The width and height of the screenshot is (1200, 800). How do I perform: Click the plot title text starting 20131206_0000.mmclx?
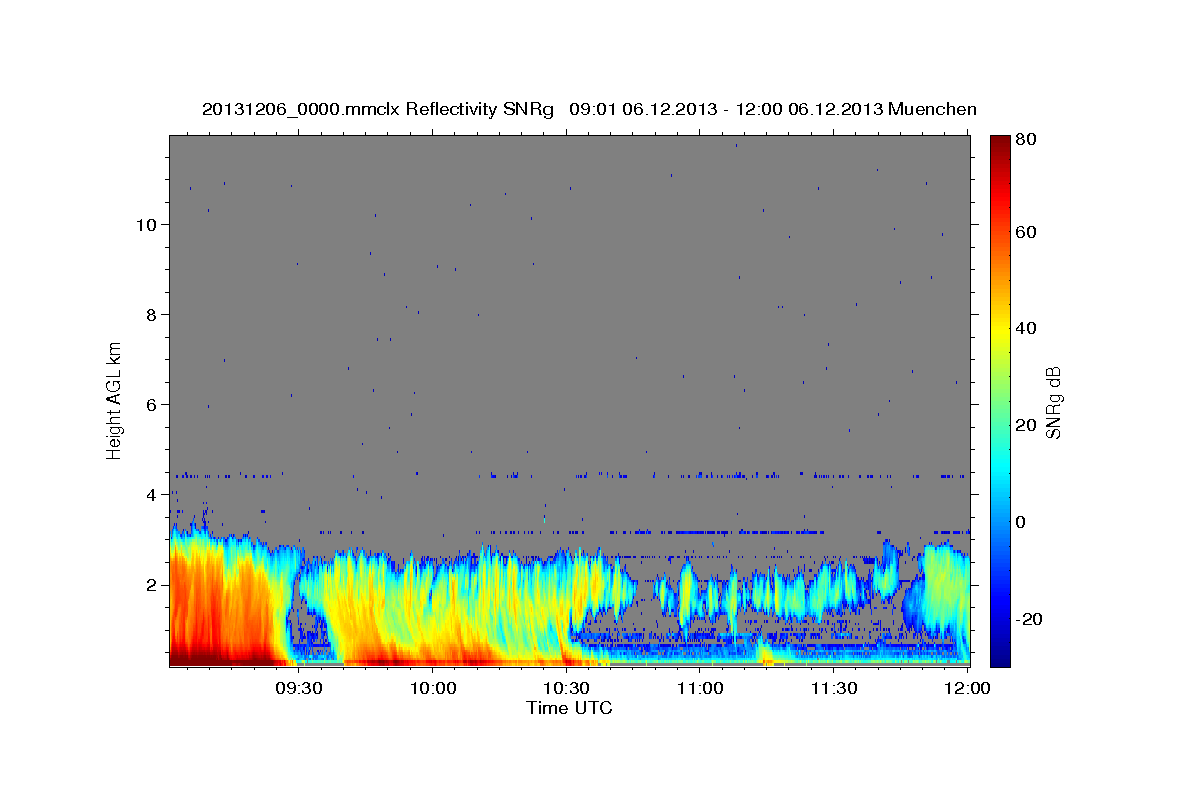click(589, 109)
